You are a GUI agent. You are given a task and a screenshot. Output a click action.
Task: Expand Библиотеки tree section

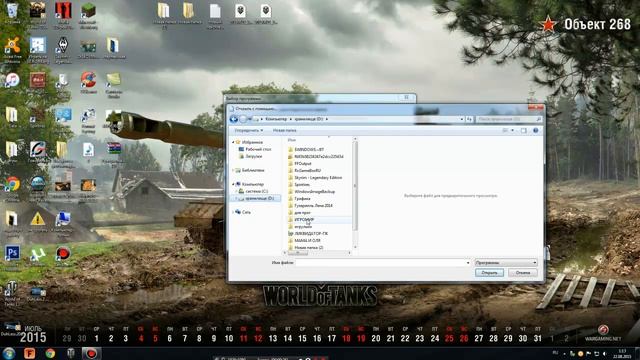[x=233, y=170]
